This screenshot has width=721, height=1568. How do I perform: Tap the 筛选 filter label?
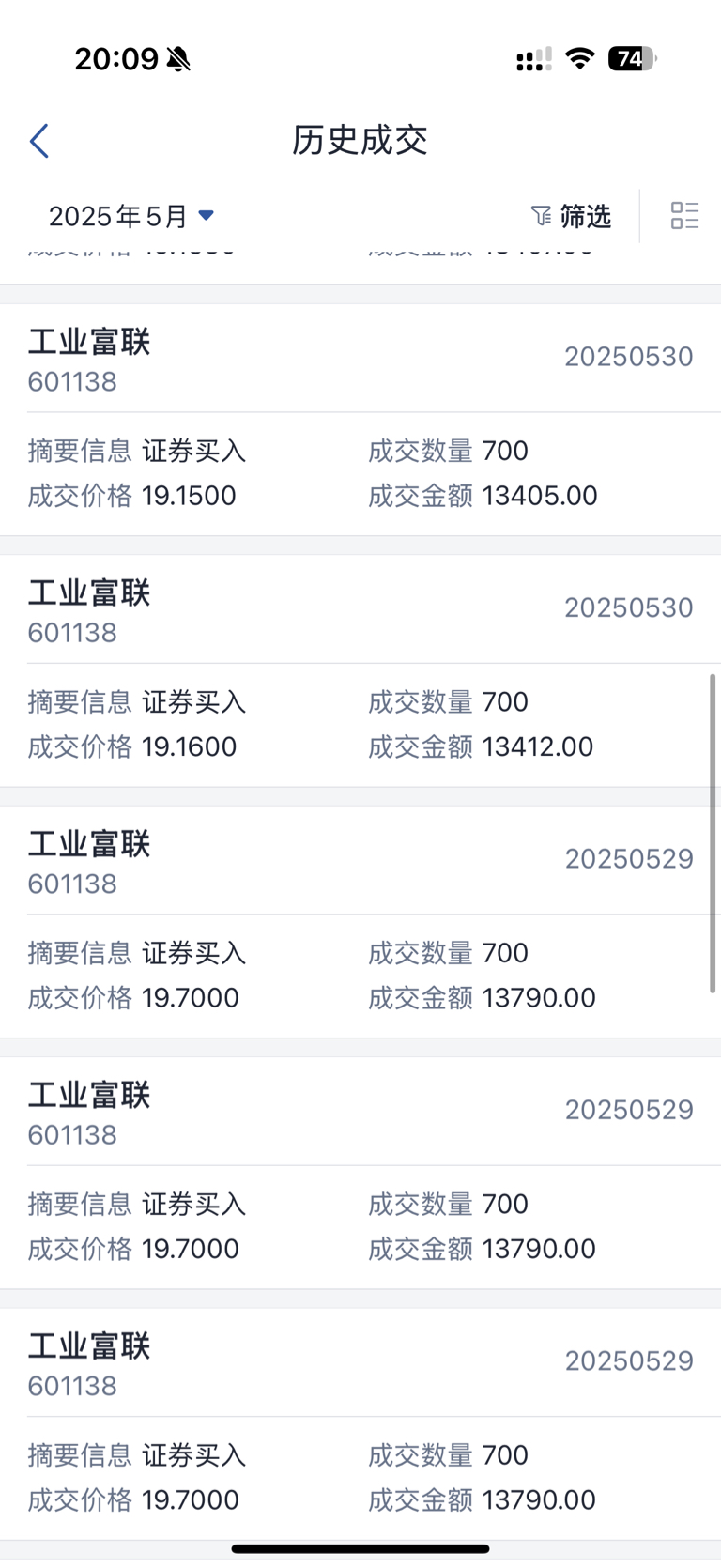[585, 216]
